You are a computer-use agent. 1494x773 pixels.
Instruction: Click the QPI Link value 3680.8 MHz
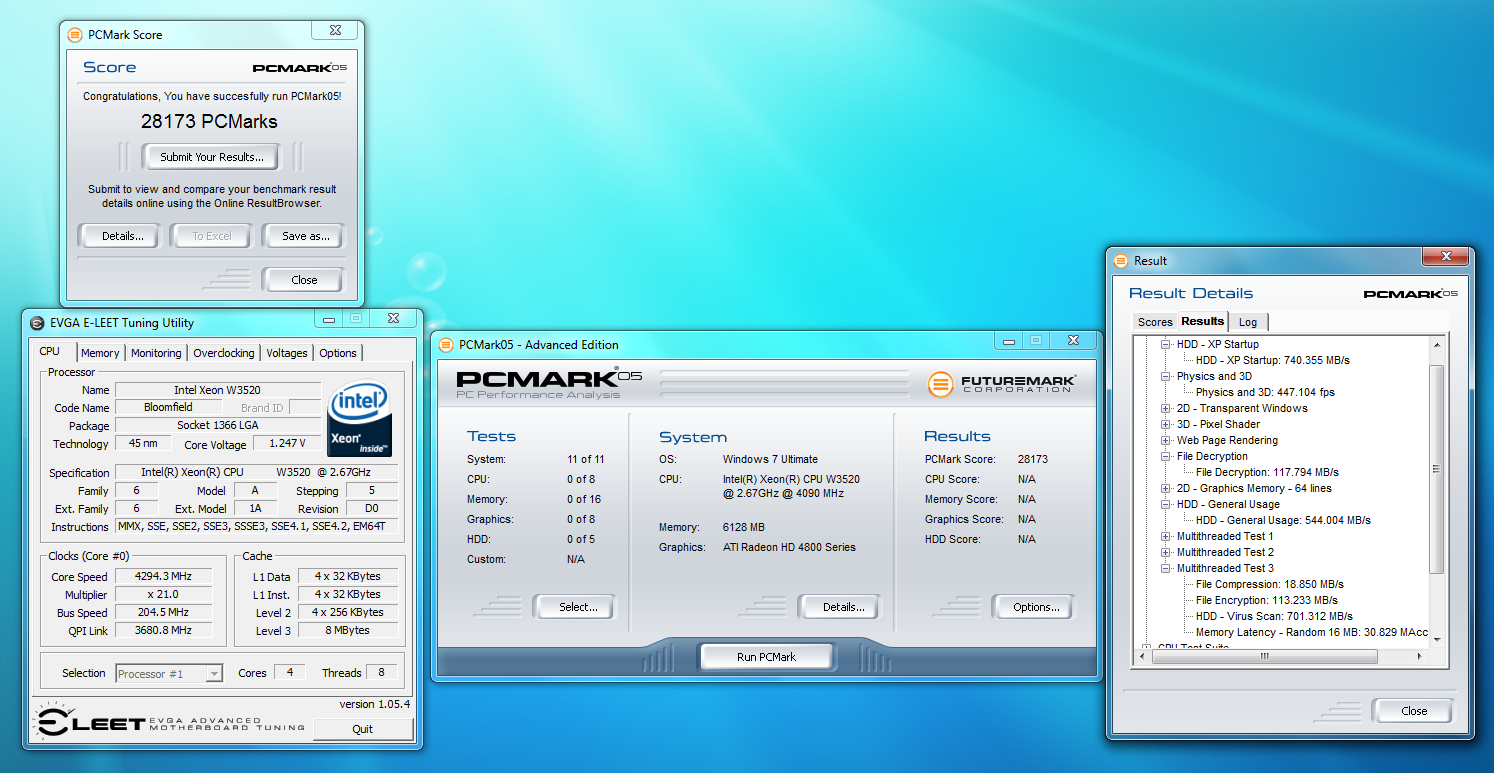[162, 631]
